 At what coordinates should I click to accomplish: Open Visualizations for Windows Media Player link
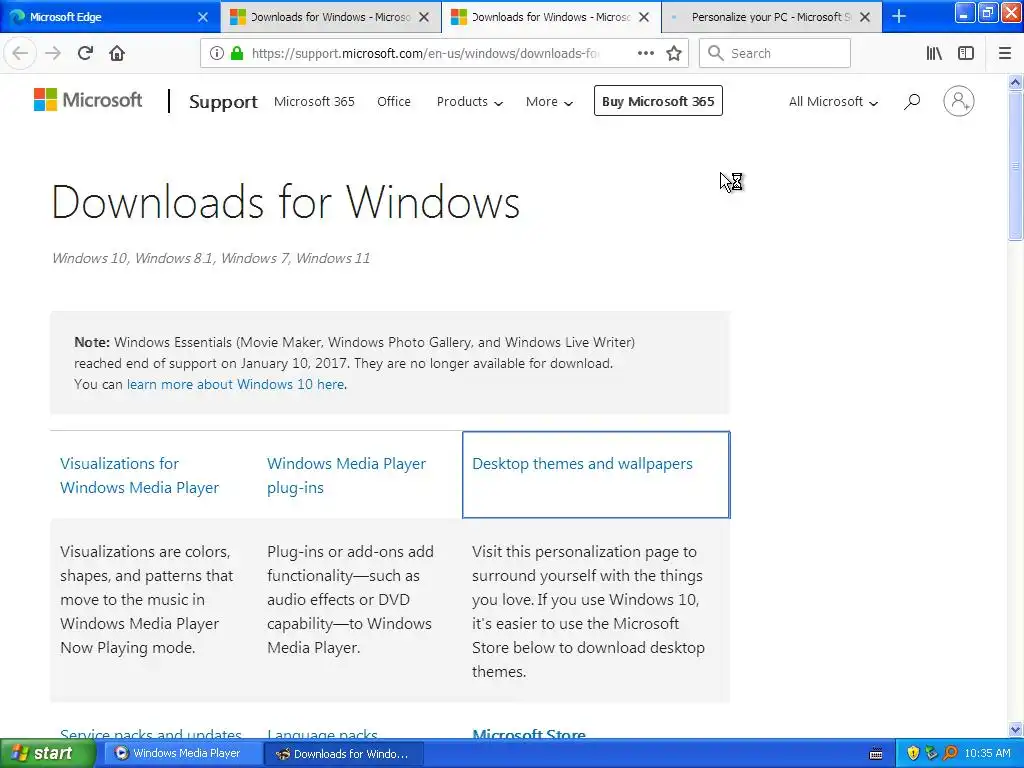point(139,475)
